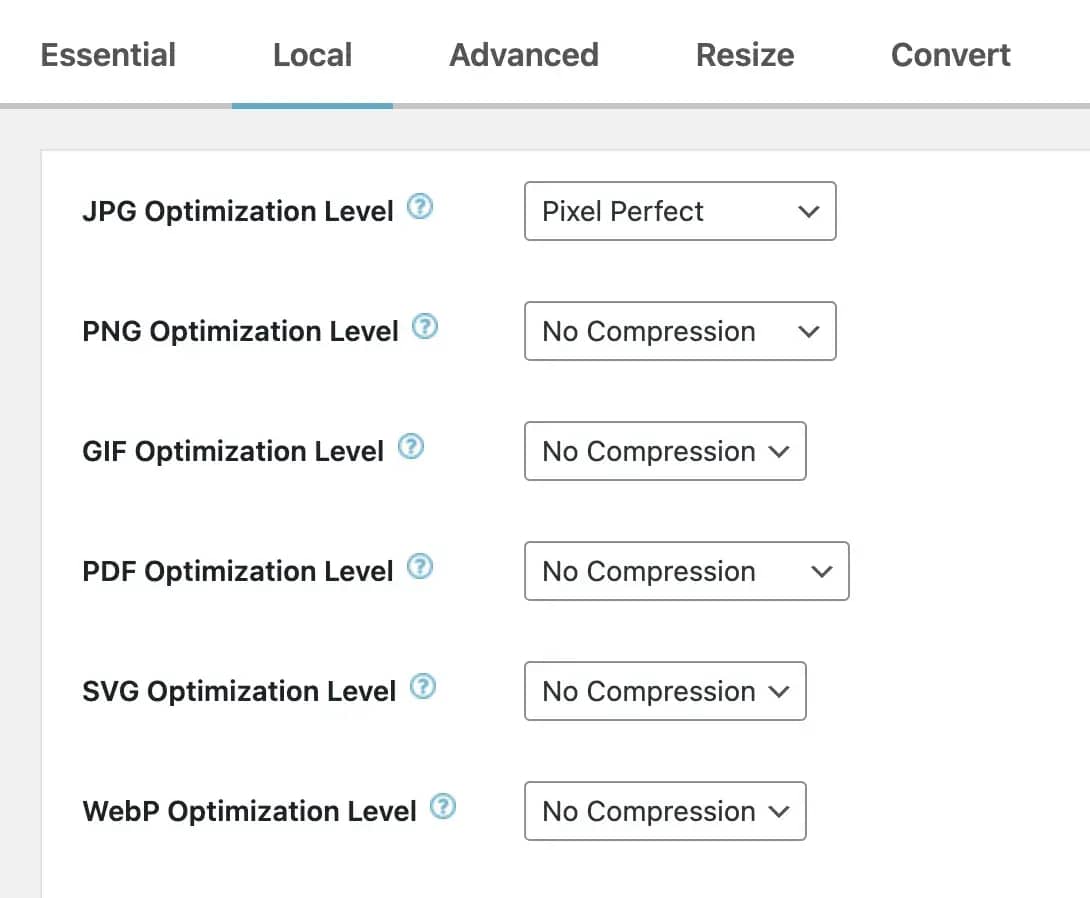
Task: Expand the GIF No Compression dropdown
Action: tap(665, 451)
